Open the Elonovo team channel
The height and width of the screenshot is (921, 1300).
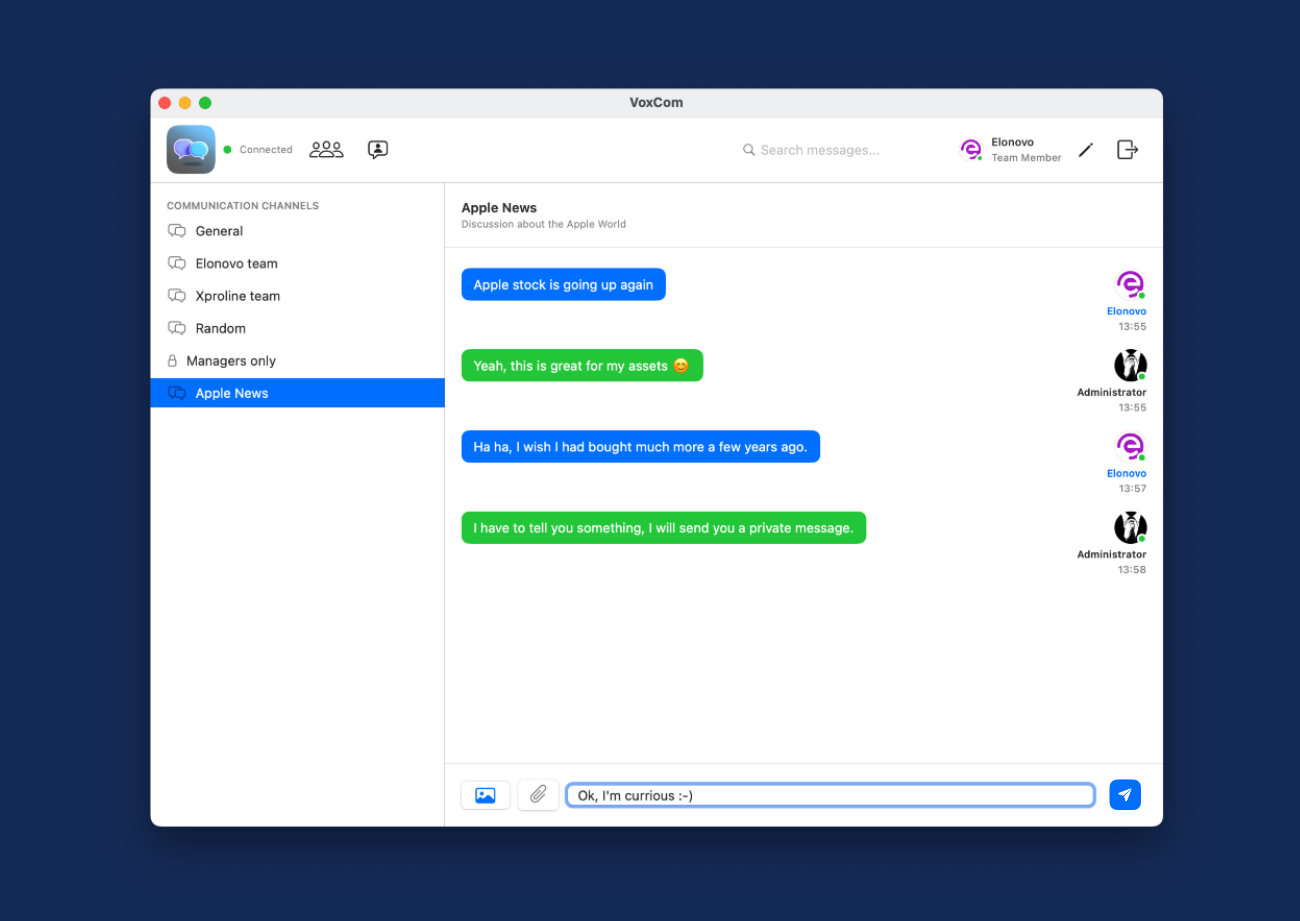(236, 264)
